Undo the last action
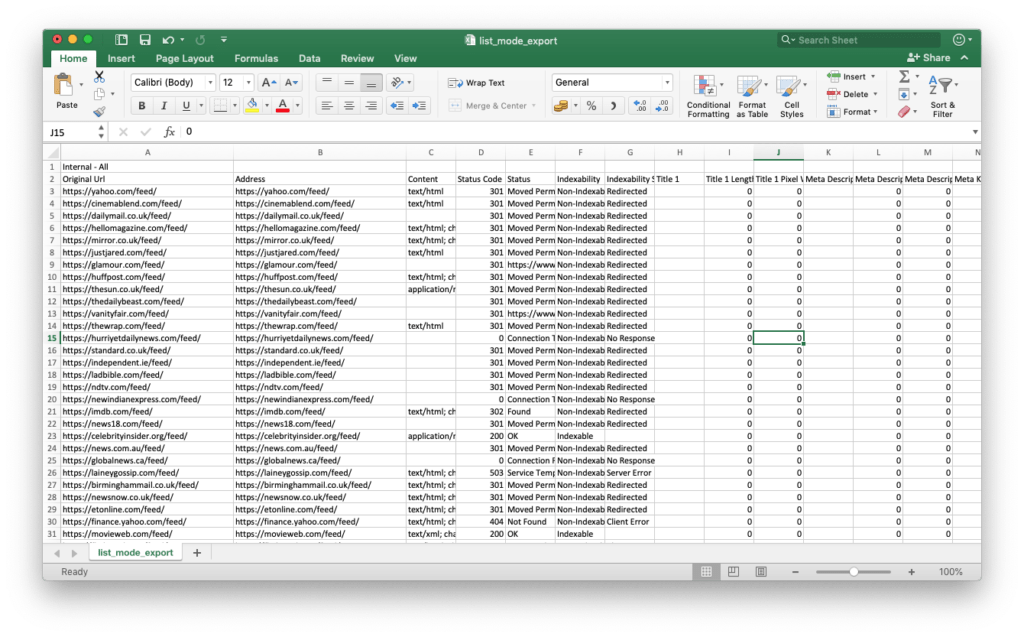The height and width of the screenshot is (637, 1024). point(168,40)
